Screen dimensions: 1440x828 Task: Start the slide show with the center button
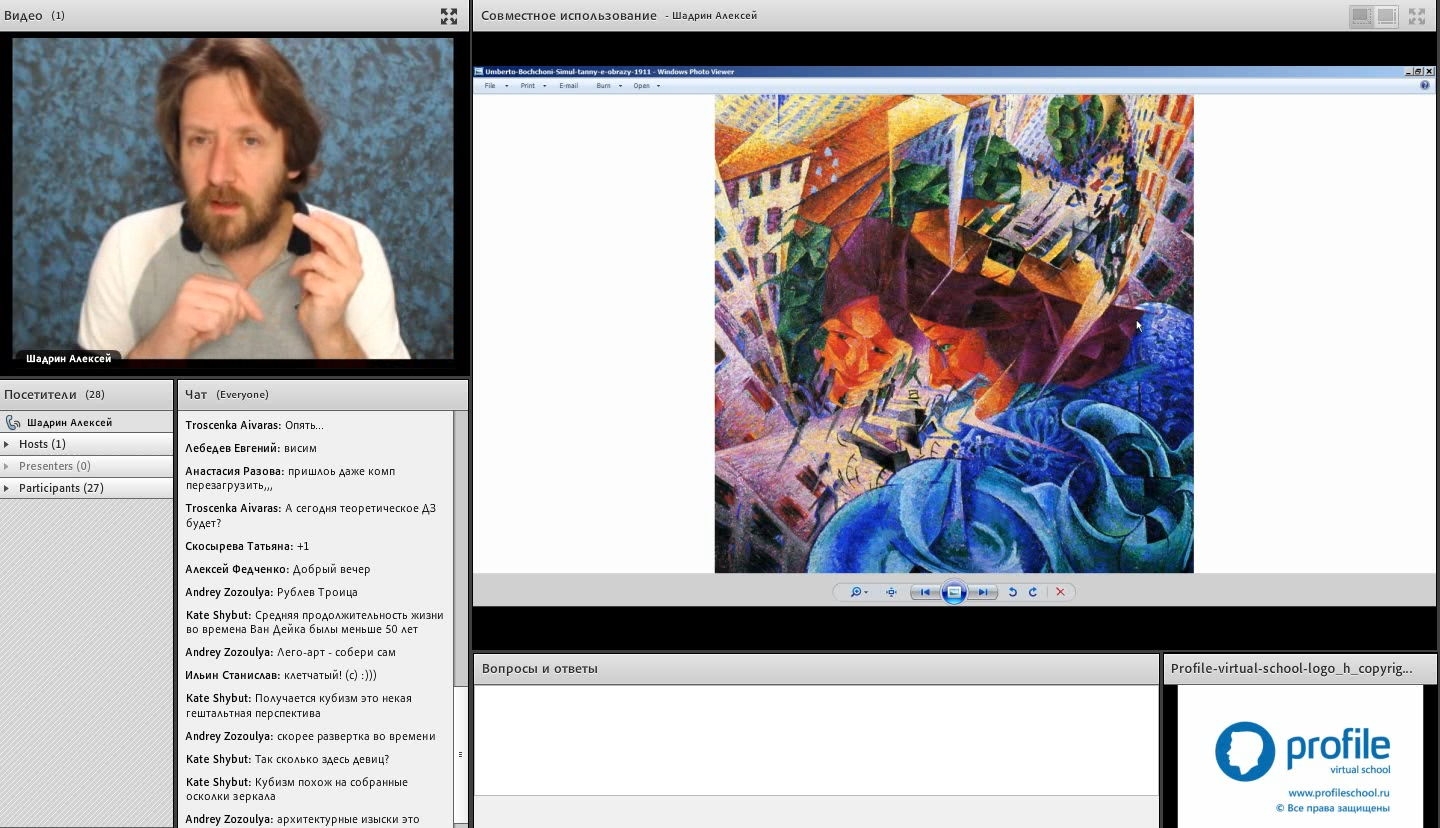pos(954,592)
